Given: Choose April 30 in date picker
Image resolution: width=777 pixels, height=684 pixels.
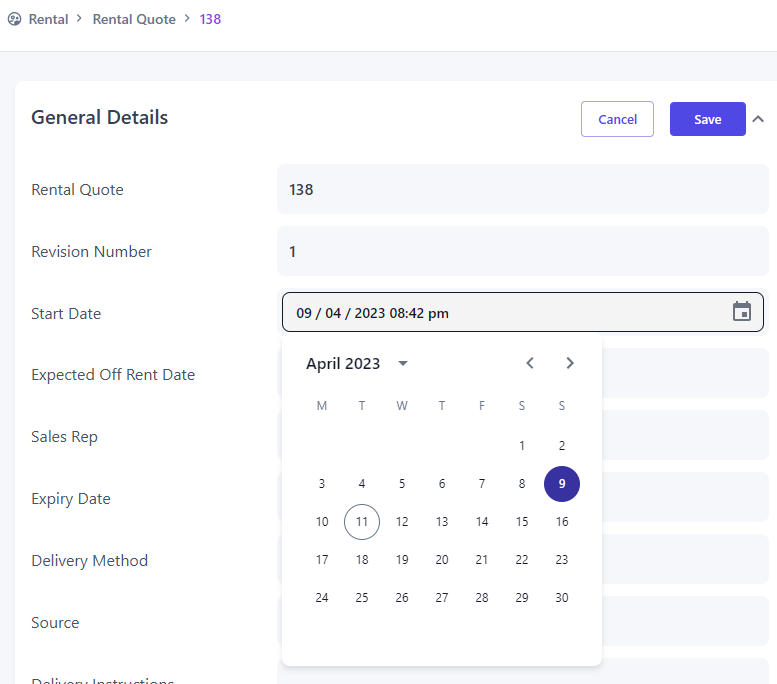Looking at the screenshot, I should [x=562, y=598].
